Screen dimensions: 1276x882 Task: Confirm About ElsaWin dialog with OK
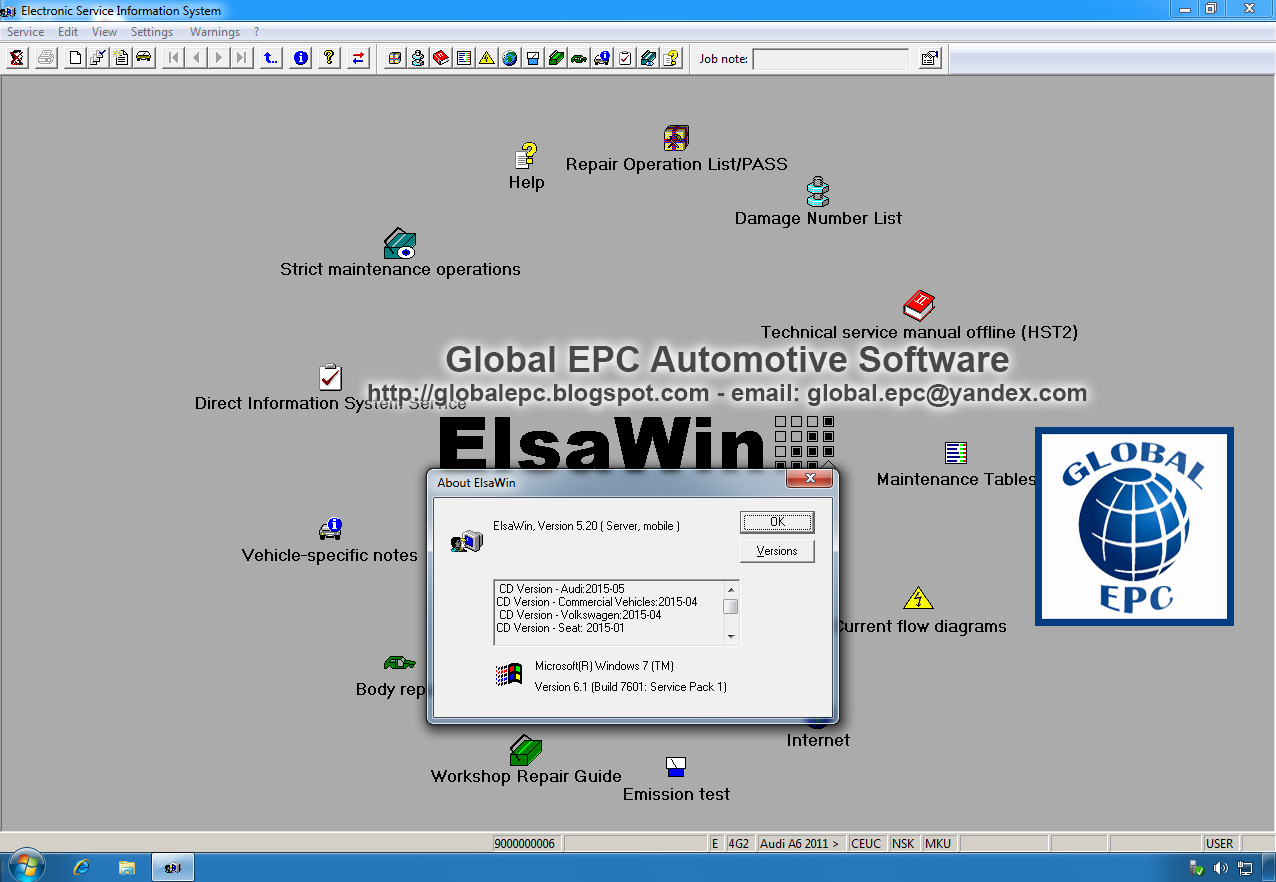click(777, 522)
